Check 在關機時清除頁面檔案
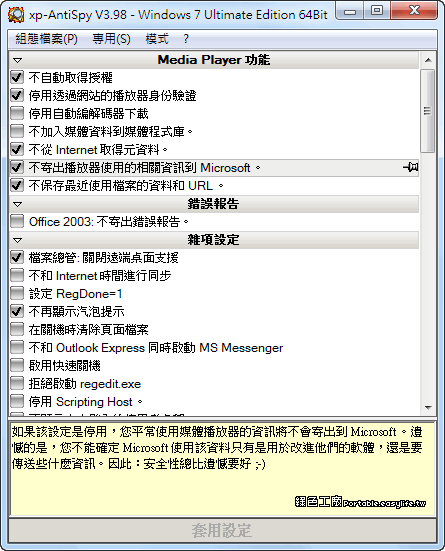This screenshot has height=551, width=445. [x=17, y=329]
